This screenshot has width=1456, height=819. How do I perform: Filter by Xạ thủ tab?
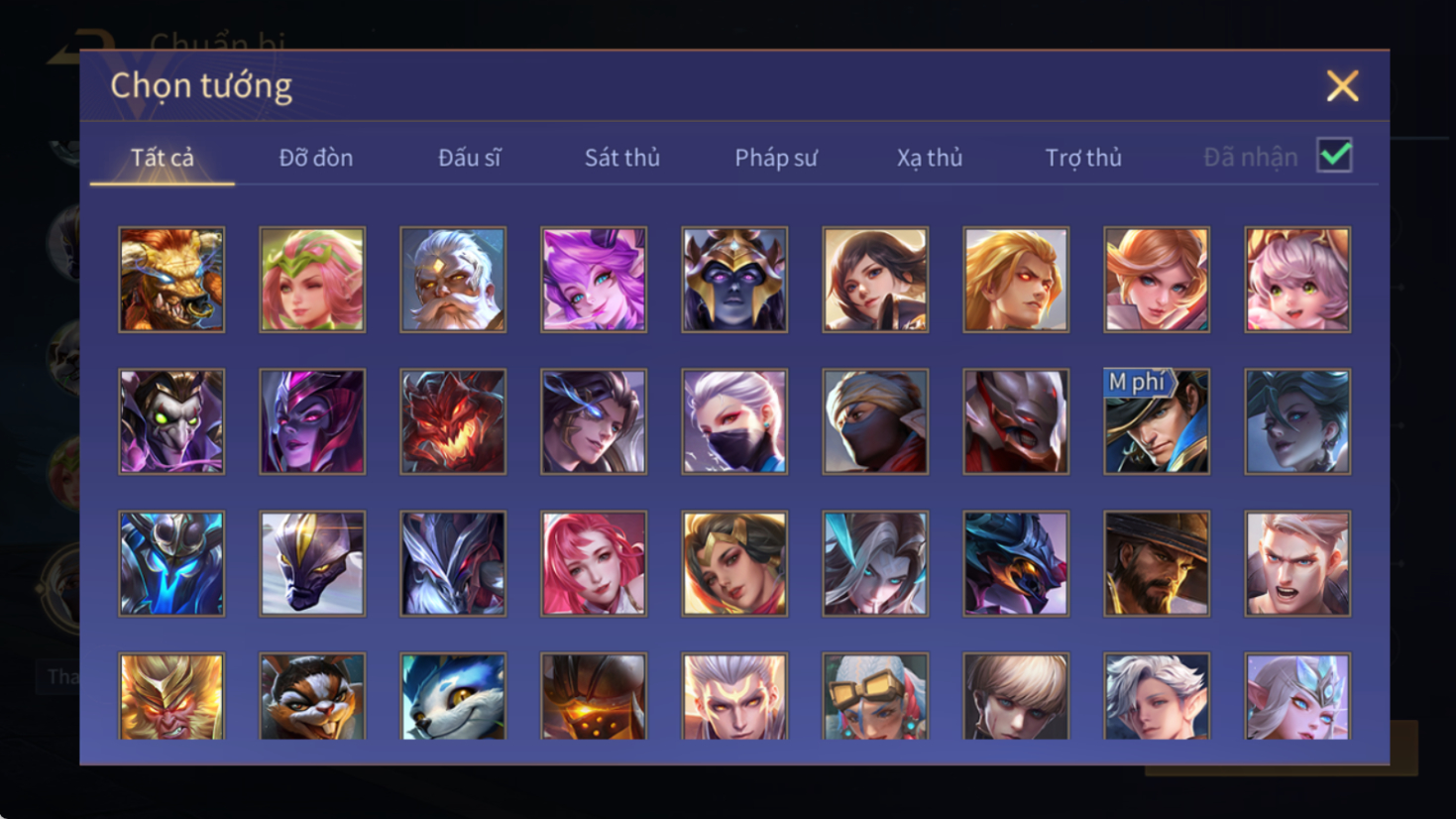(x=929, y=158)
